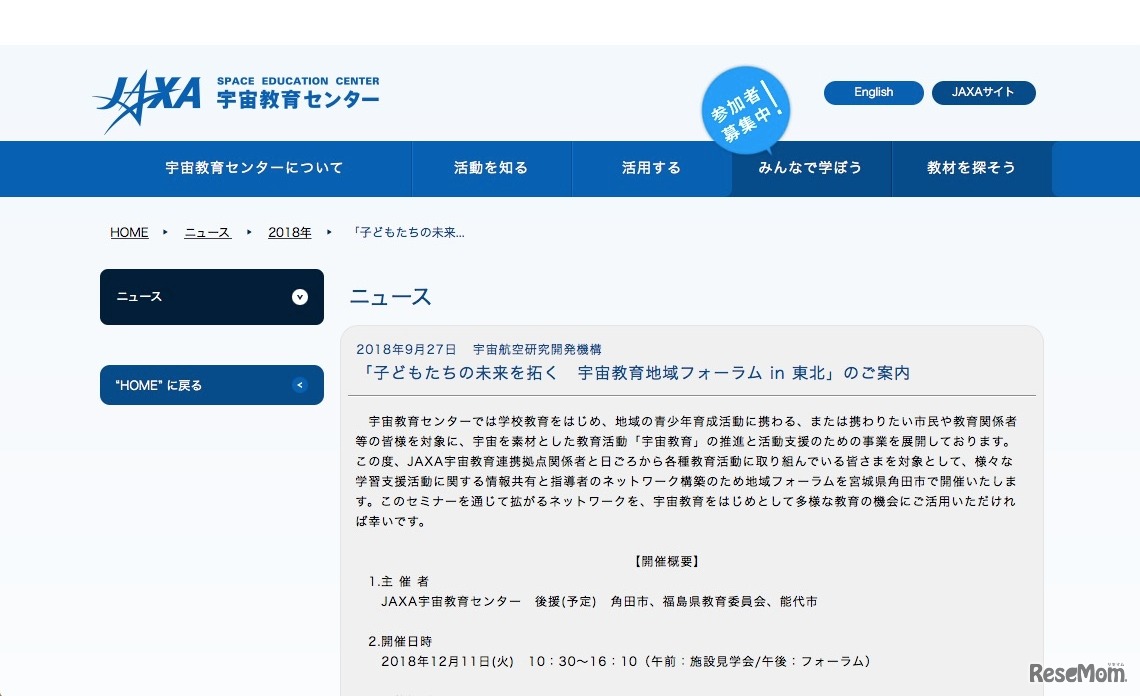Go to the 2018年 breadcrumb link
This screenshot has height=696, width=1140.
(289, 232)
